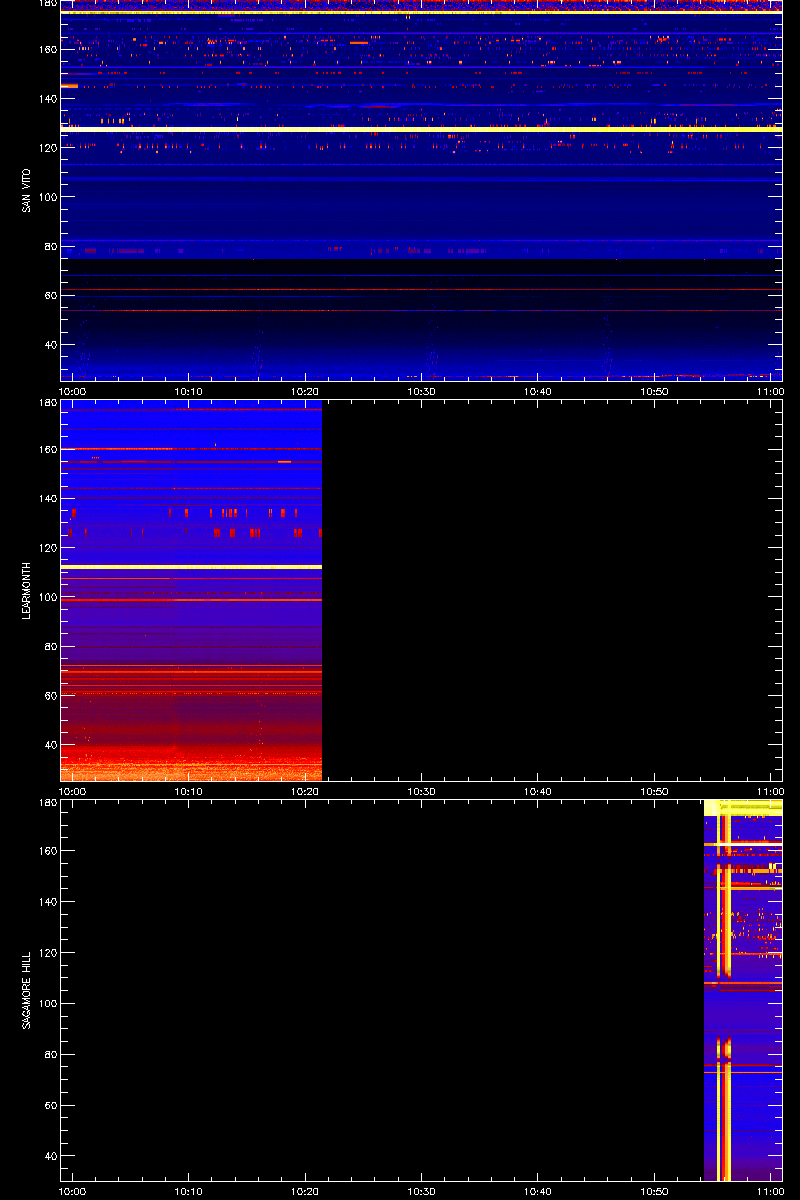The height and width of the screenshot is (1200, 800).
Task: Click the 10:30 label under Sagamore Hill plot
Action: 421,1192
